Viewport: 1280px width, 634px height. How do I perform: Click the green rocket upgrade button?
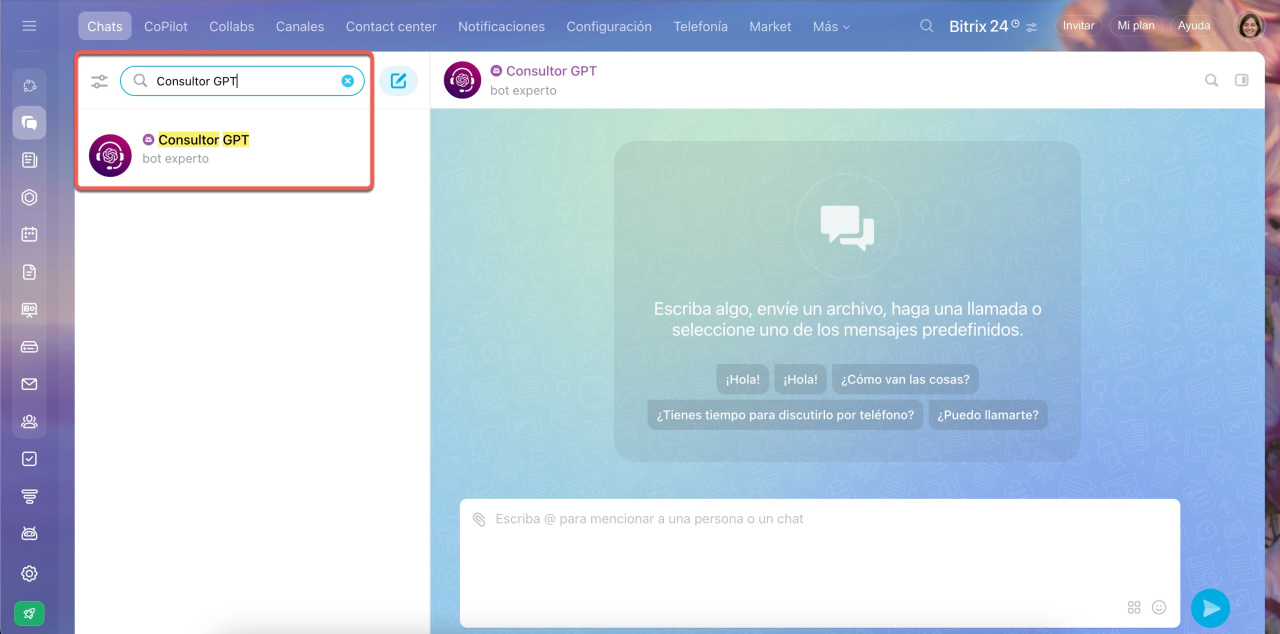point(29,613)
